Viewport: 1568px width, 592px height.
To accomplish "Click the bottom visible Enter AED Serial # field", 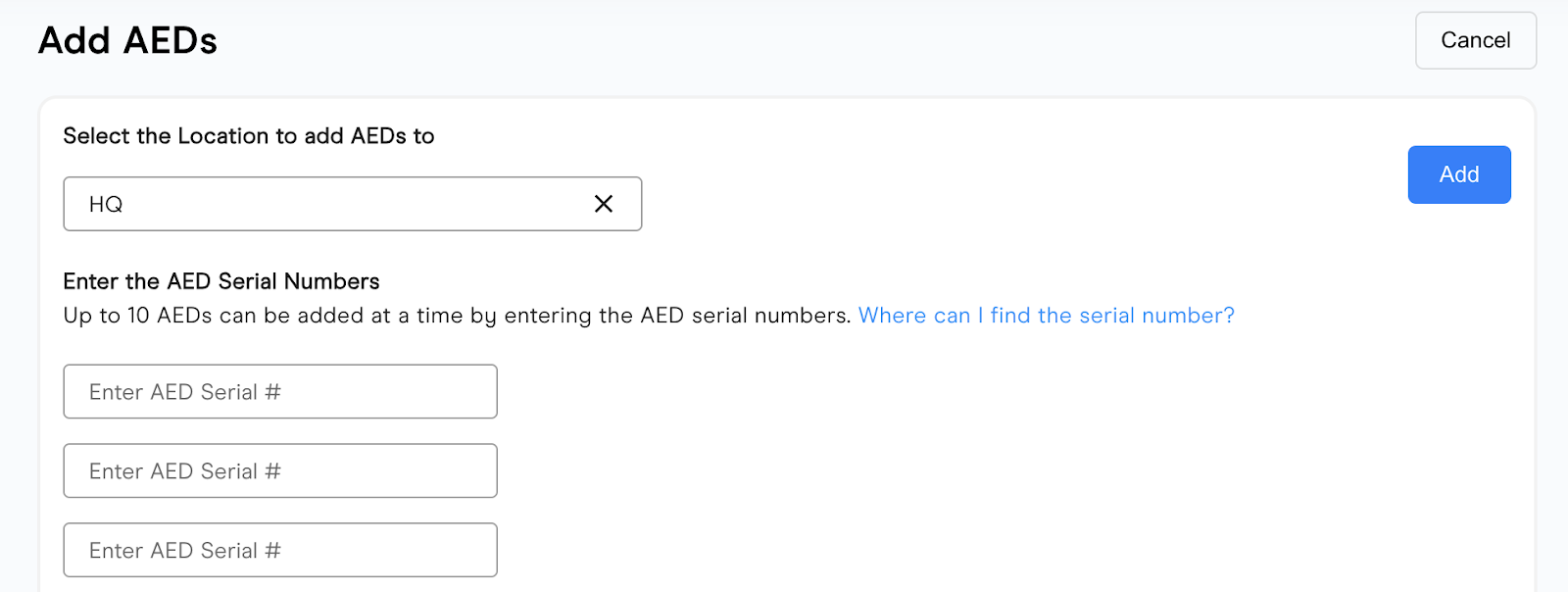I will coord(280,551).
